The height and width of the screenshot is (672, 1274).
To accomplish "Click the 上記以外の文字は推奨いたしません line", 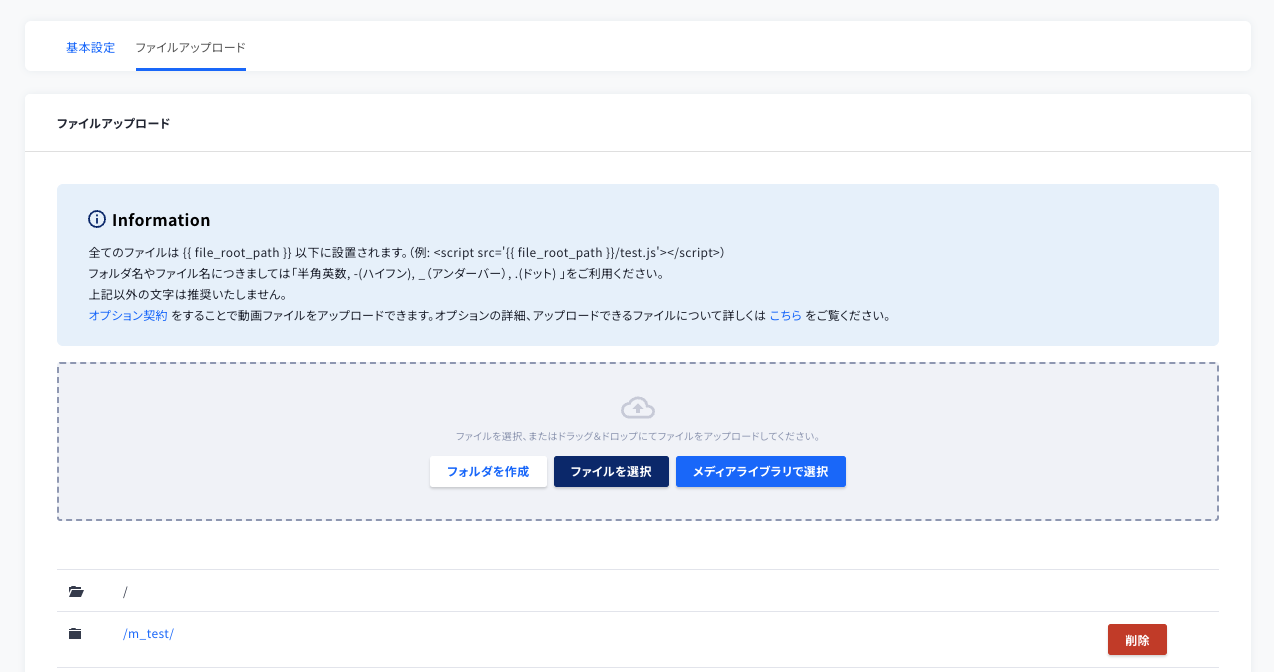I will click(188, 295).
